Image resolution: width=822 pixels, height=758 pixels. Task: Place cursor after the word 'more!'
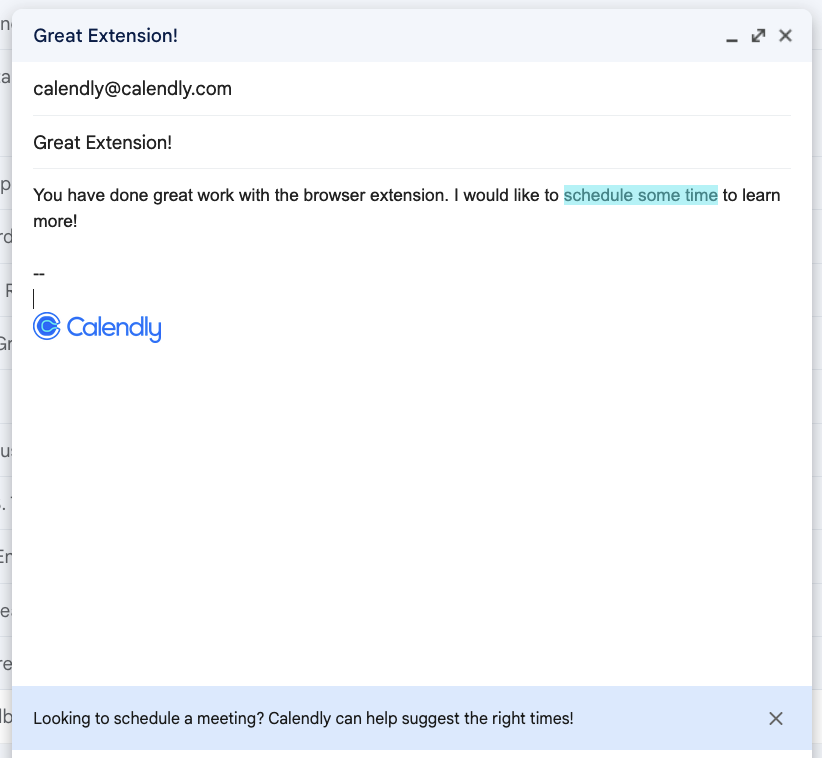tap(78, 221)
